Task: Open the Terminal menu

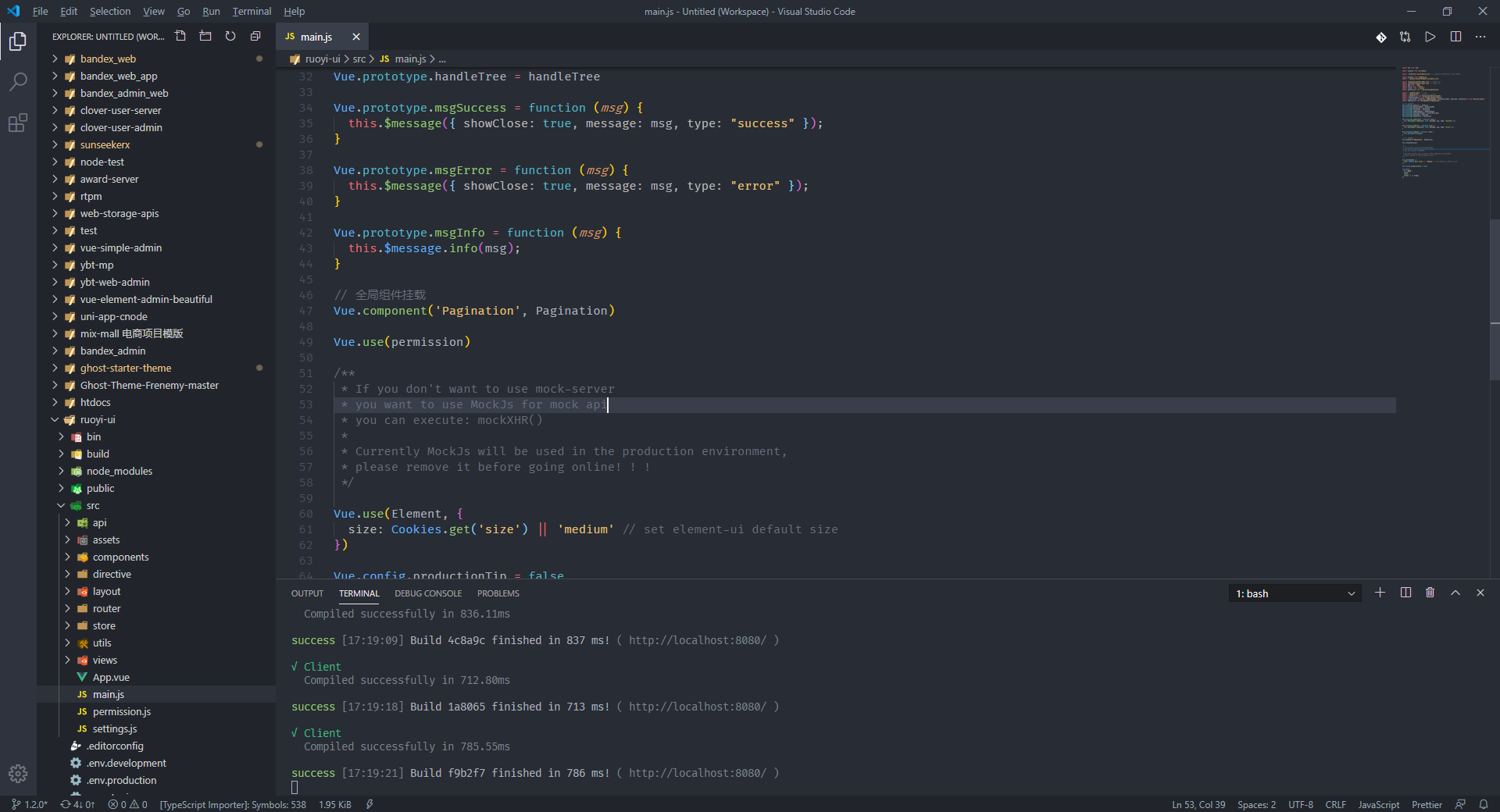Action: click(252, 12)
